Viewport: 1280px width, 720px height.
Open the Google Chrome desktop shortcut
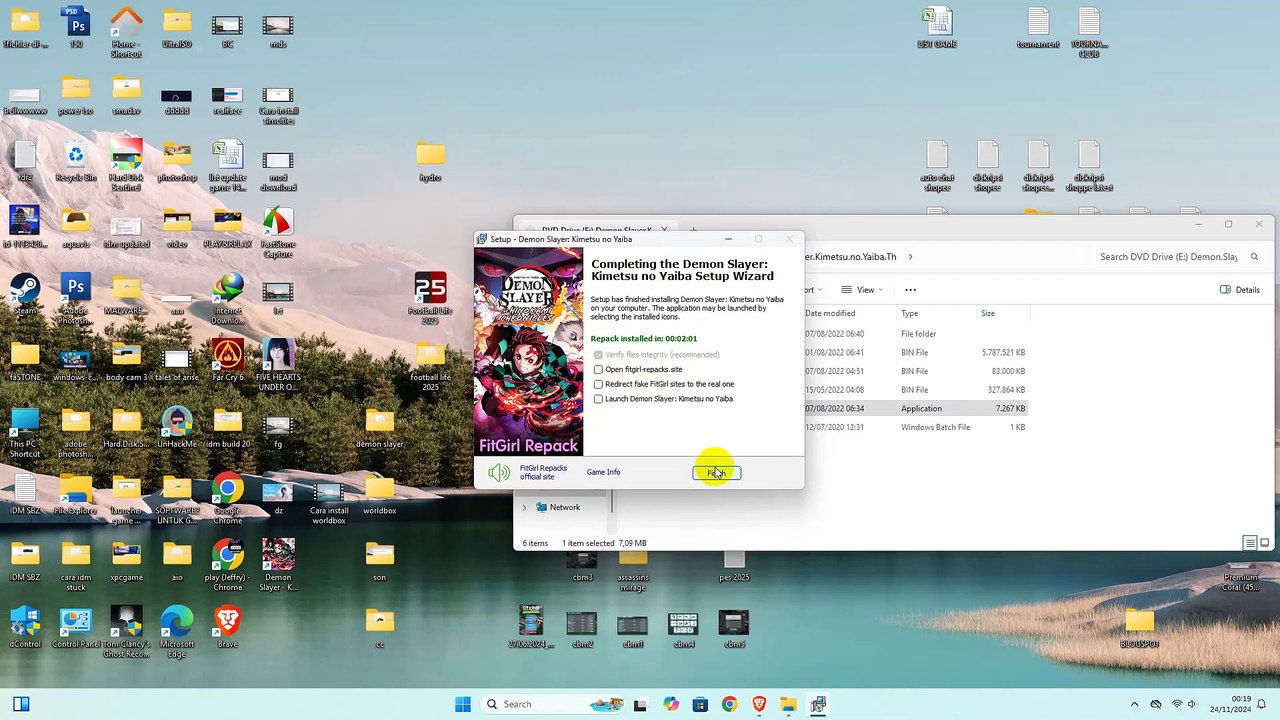click(228, 499)
